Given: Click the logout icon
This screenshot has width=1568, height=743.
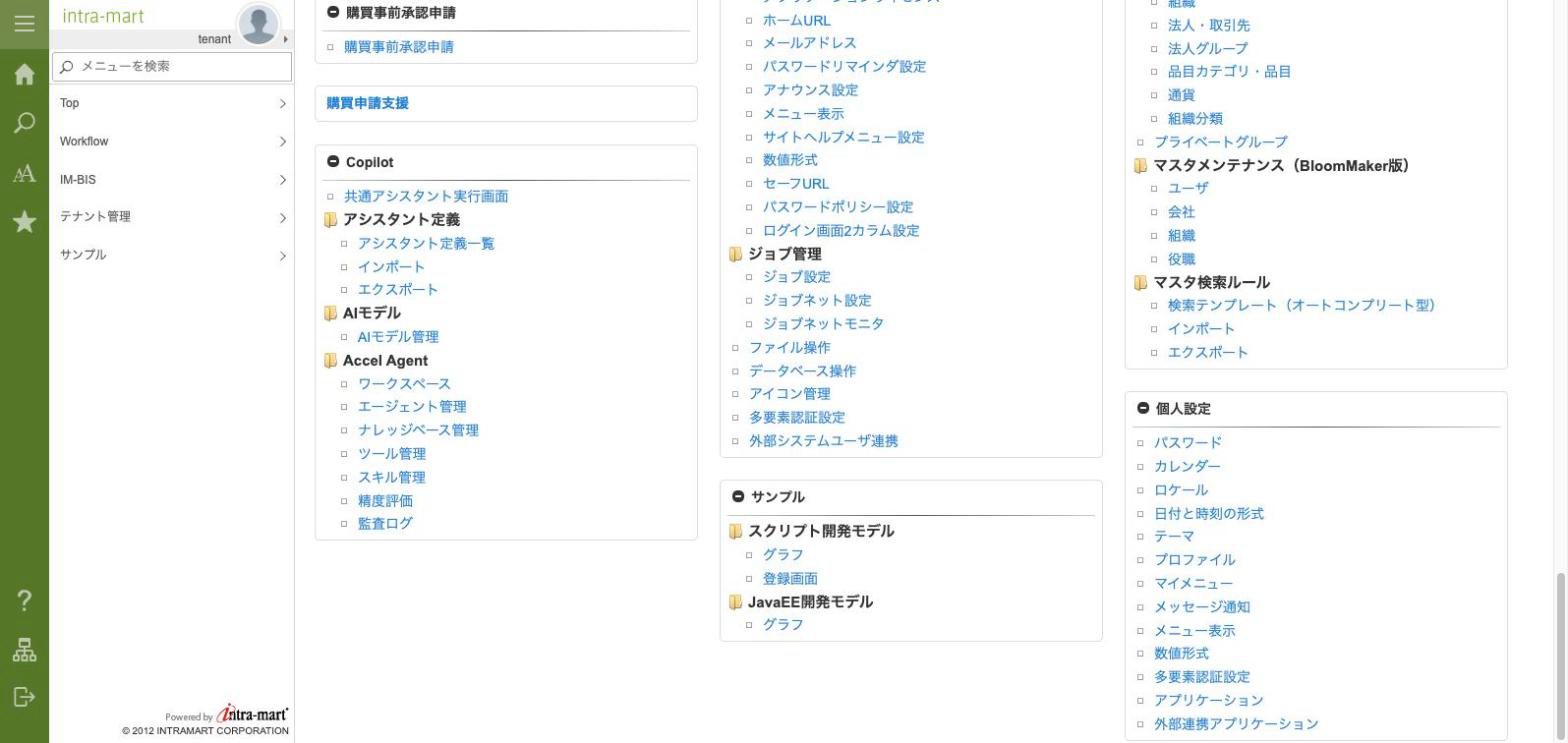Looking at the screenshot, I should click(x=24, y=697).
